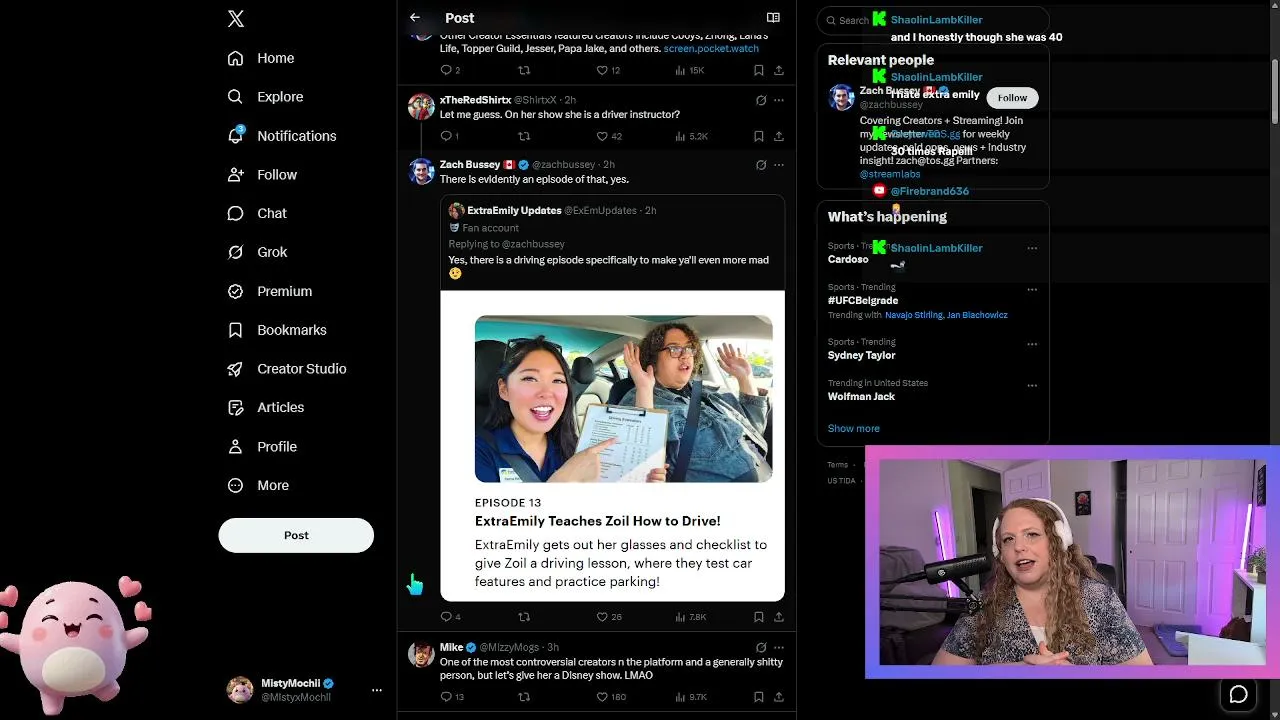Open more options for #UFCBelgrade trend
This screenshot has height=720, width=1280.
1032,290
